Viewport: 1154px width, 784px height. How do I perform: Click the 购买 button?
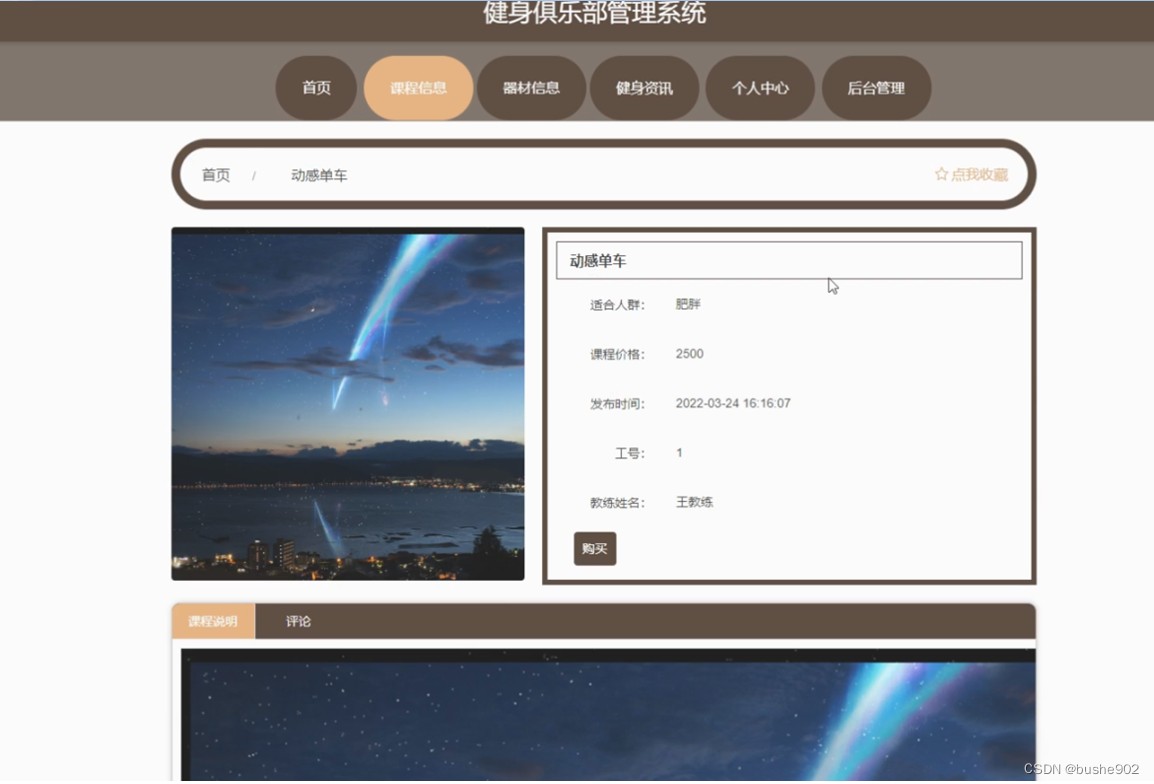(x=595, y=548)
